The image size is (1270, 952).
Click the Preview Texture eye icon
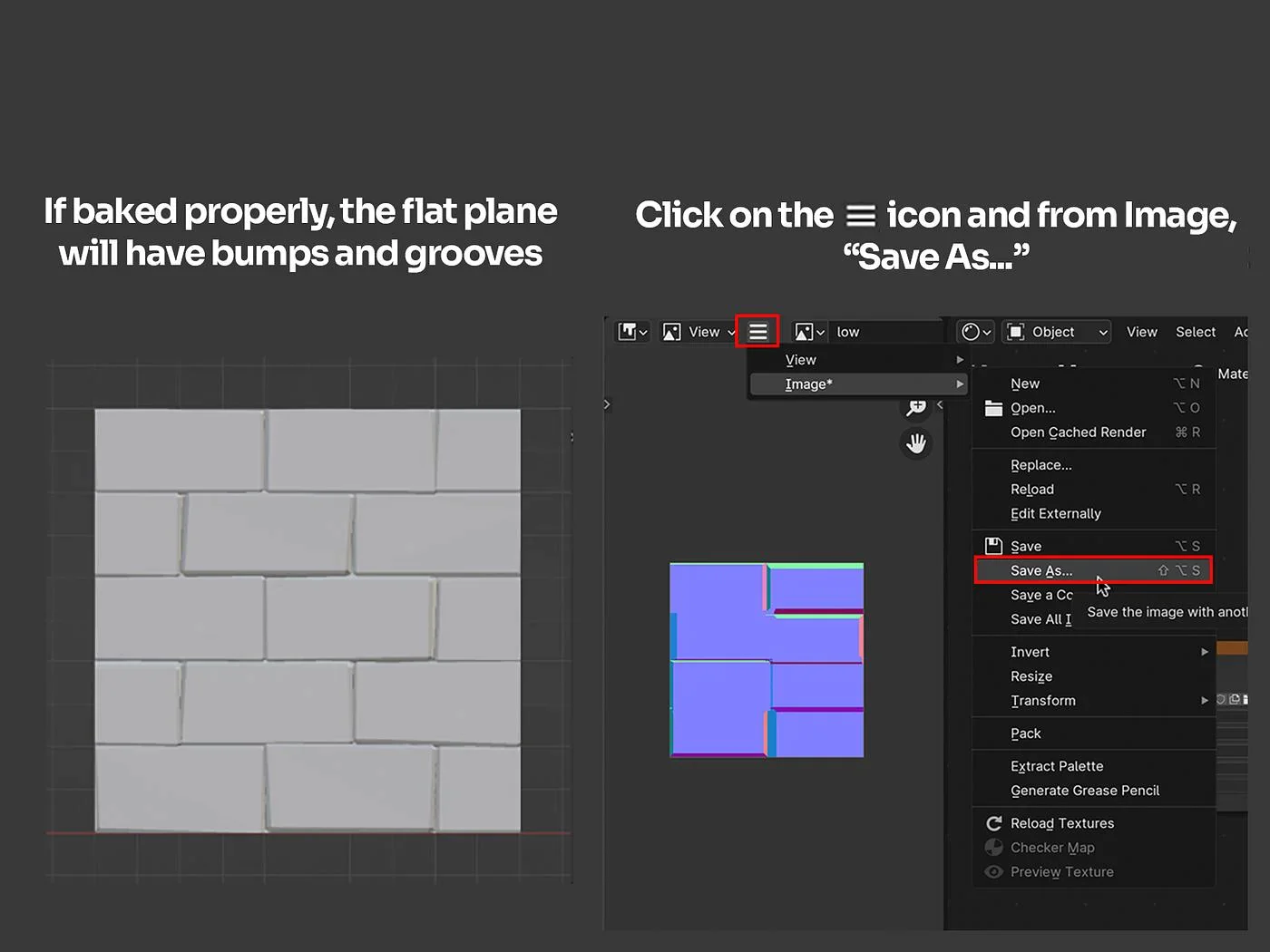tap(994, 872)
